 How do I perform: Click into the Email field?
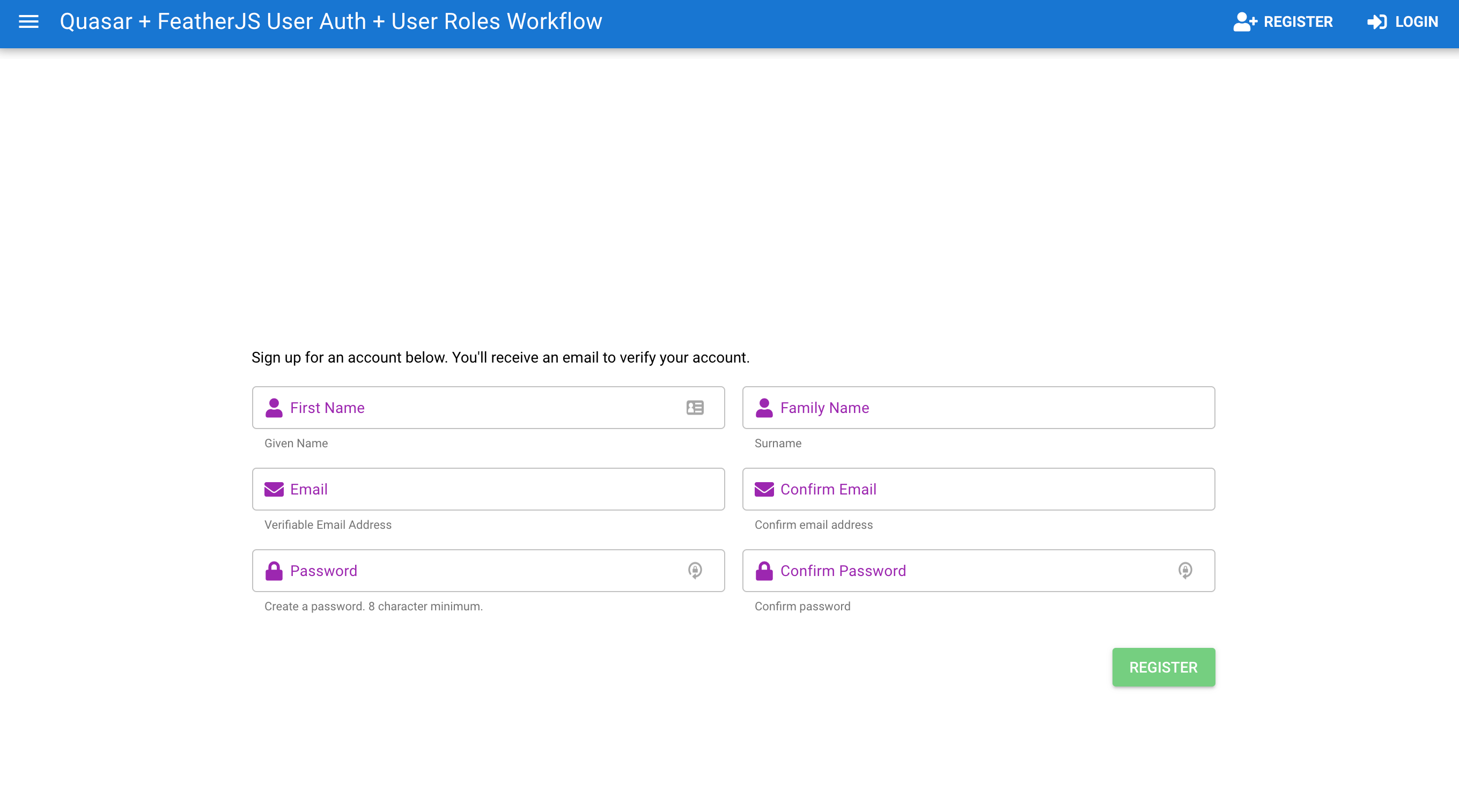pos(498,489)
